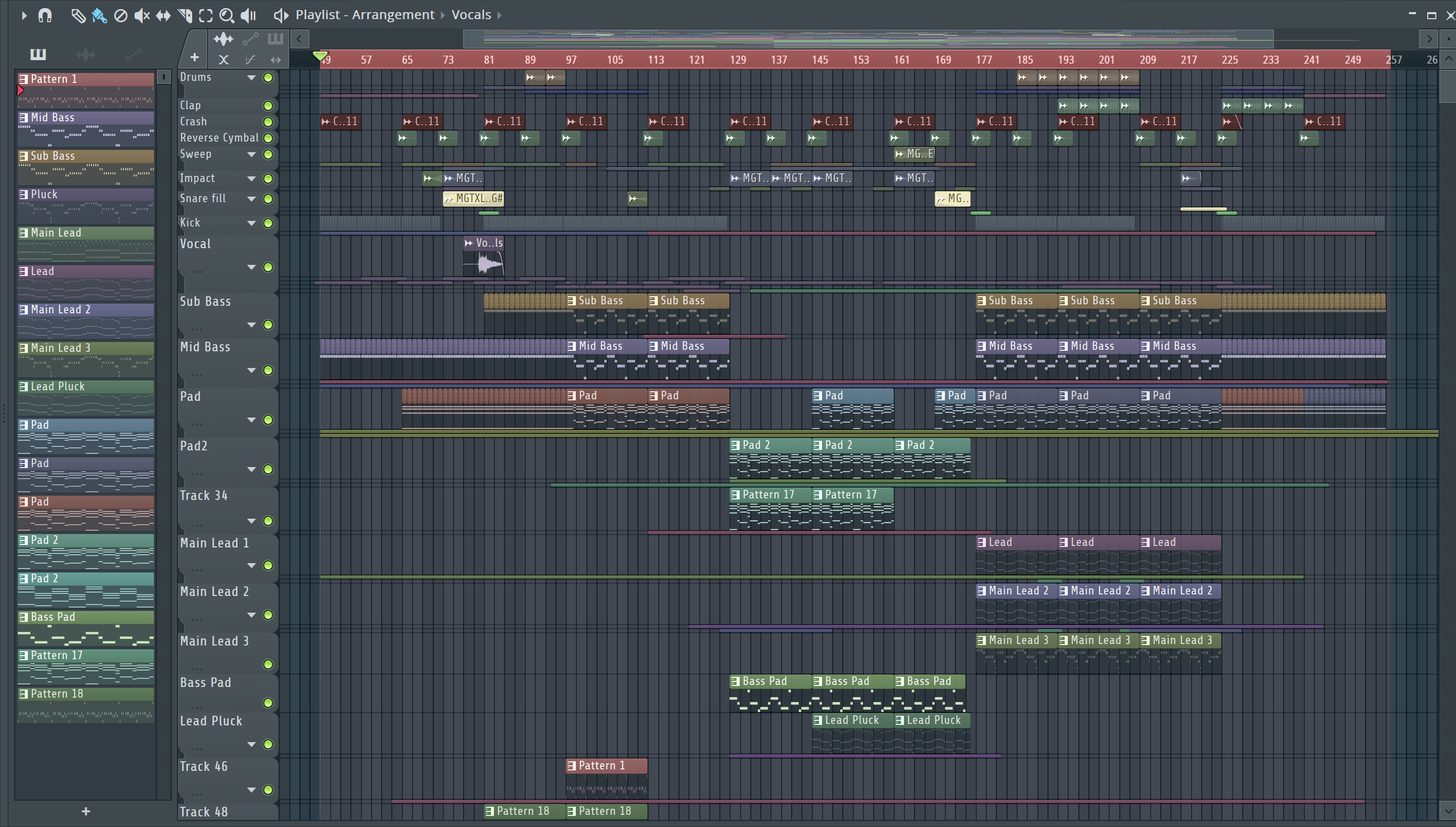The height and width of the screenshot is (827, 1456).
Task: Mute the Drums track
Action: pos(268,78)
